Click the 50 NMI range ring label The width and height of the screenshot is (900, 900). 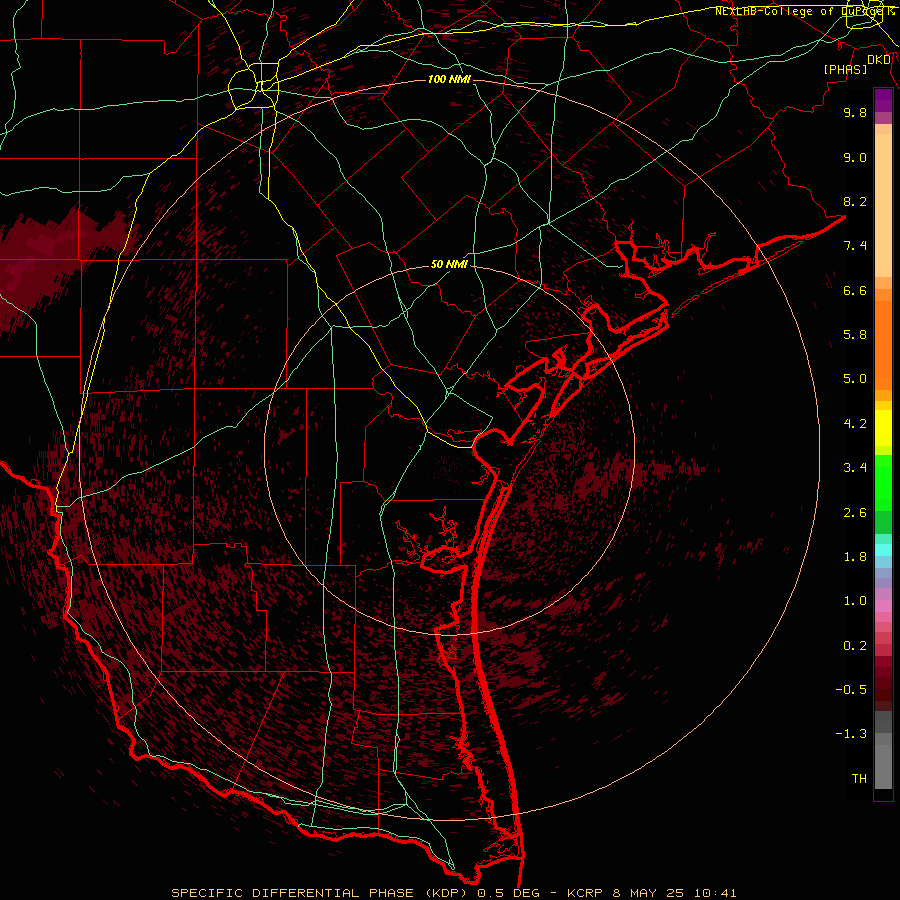[x=449, y=265]
